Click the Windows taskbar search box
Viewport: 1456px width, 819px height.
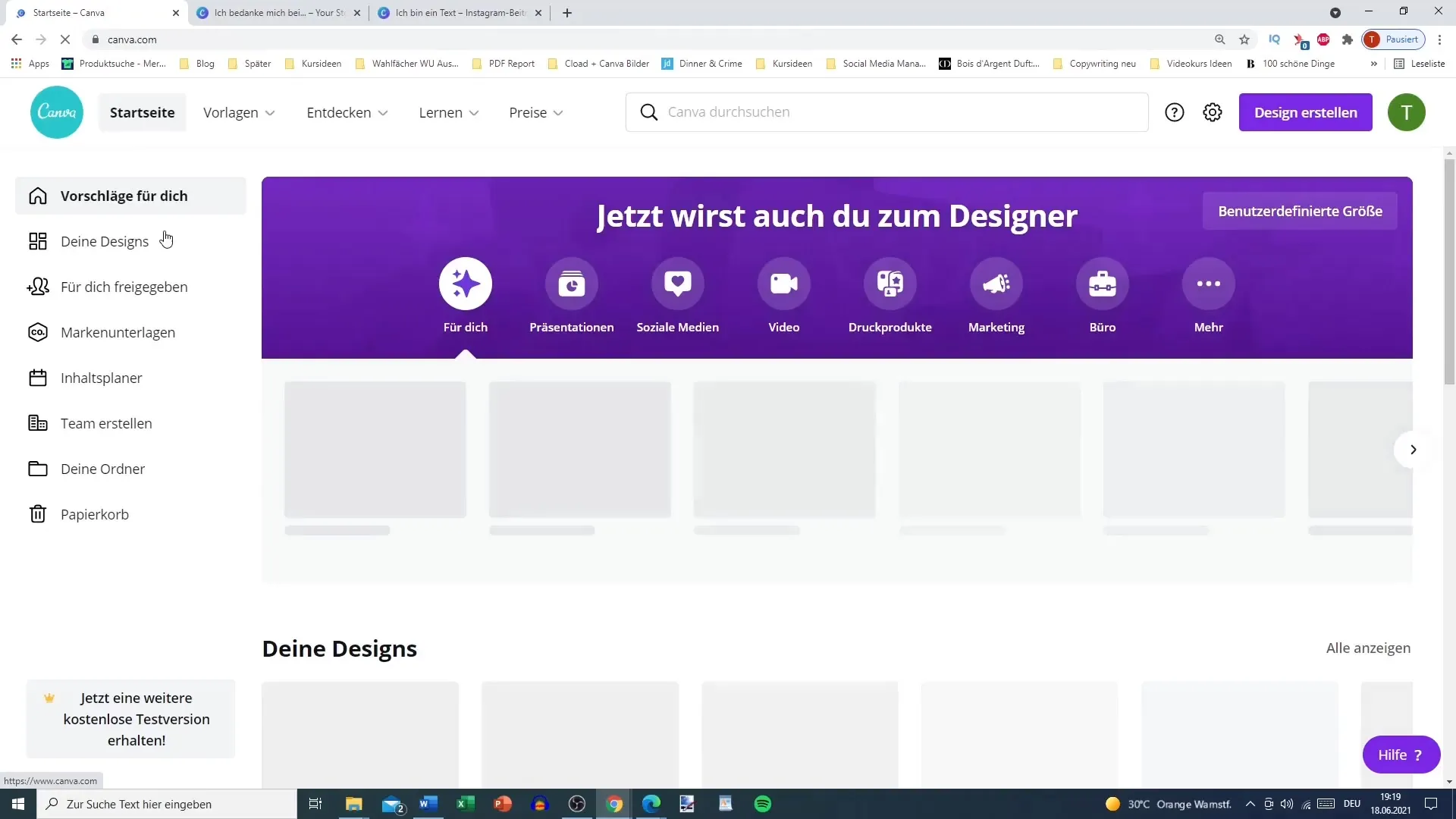[167, 804]
